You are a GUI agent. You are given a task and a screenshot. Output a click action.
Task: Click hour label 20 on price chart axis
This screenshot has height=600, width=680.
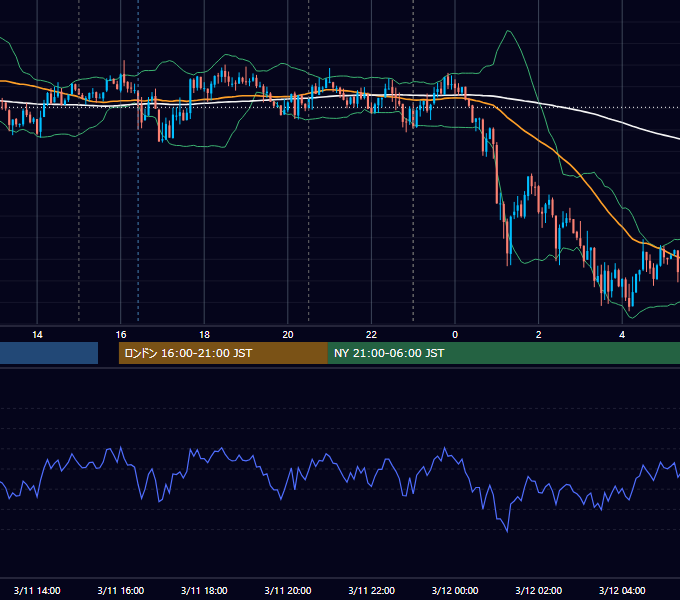point(288,335)
